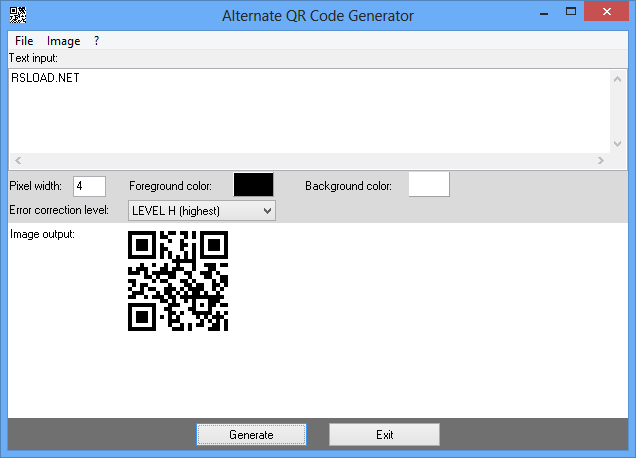Click the RSLOAD.NET text in input
Viewport: 636px width, 458px height.
click(45, 78)
